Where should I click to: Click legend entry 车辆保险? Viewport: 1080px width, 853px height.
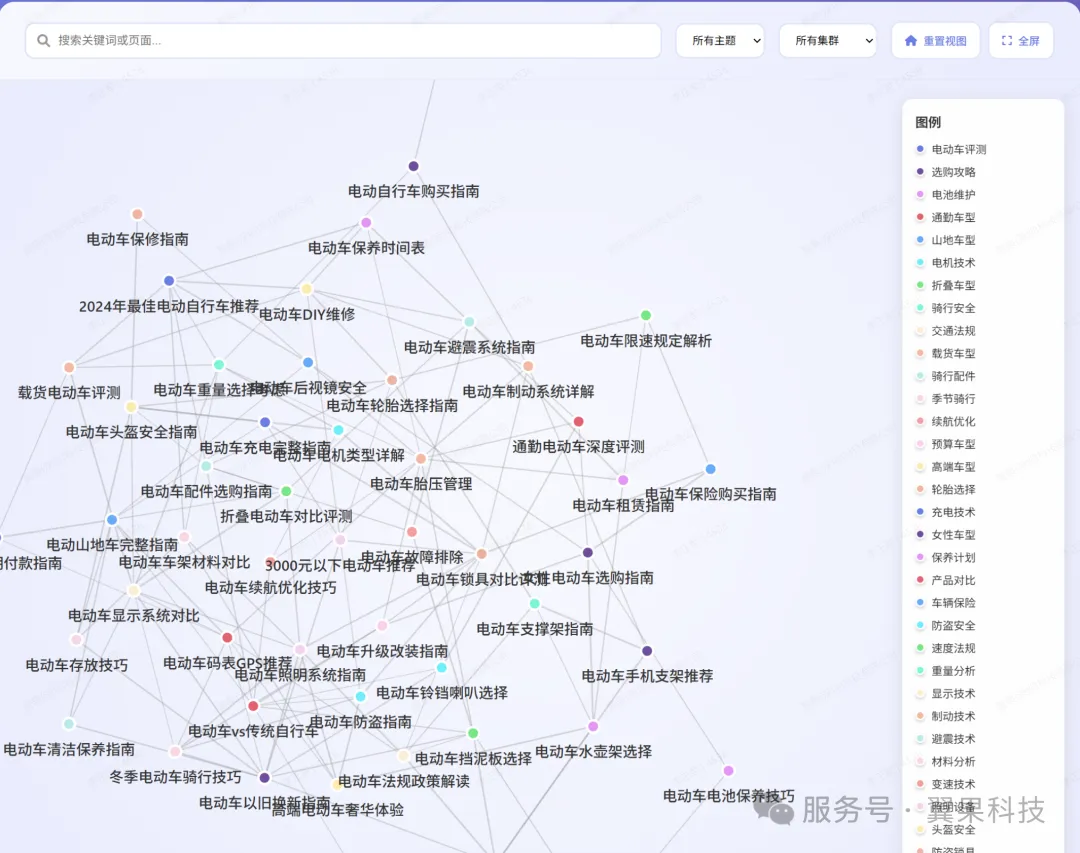click(946, 603)
